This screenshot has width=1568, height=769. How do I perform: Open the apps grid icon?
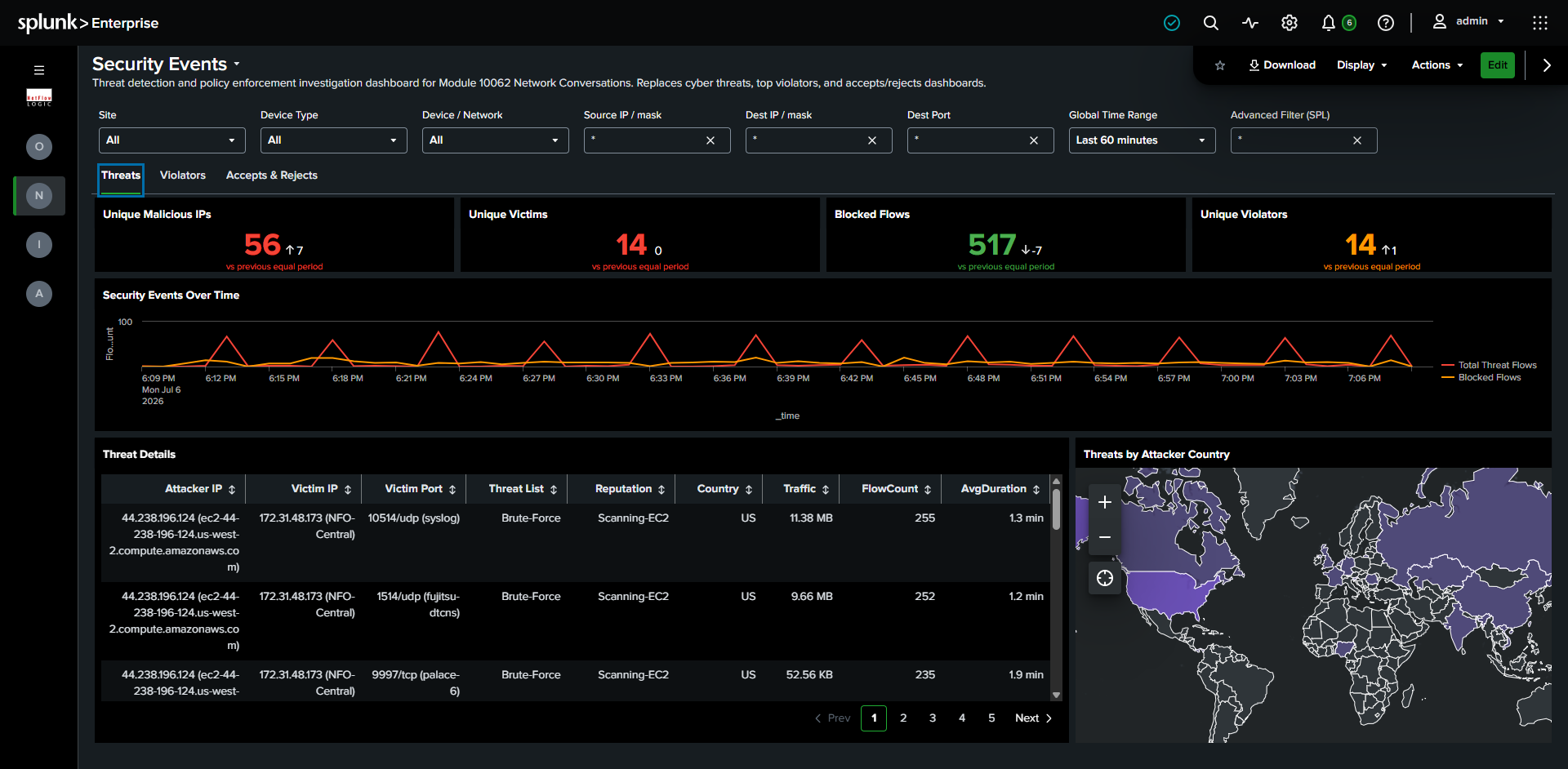click(1540, 23)
